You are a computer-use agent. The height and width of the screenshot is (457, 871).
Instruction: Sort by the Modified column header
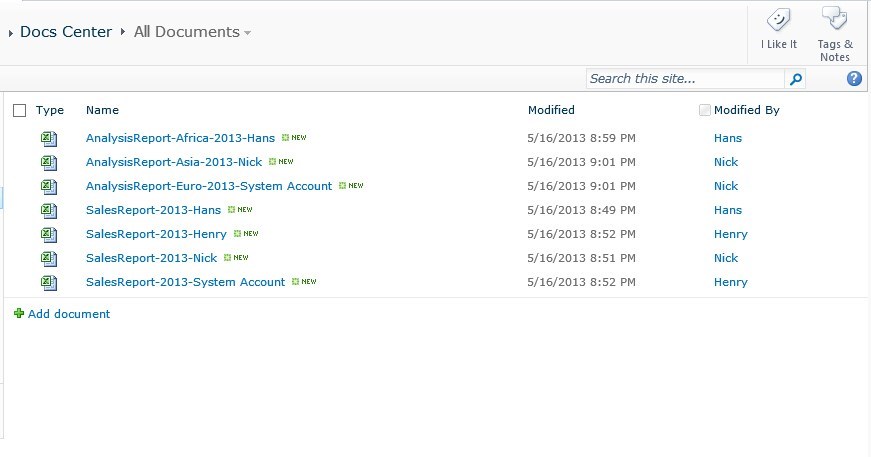pos(551,110)
